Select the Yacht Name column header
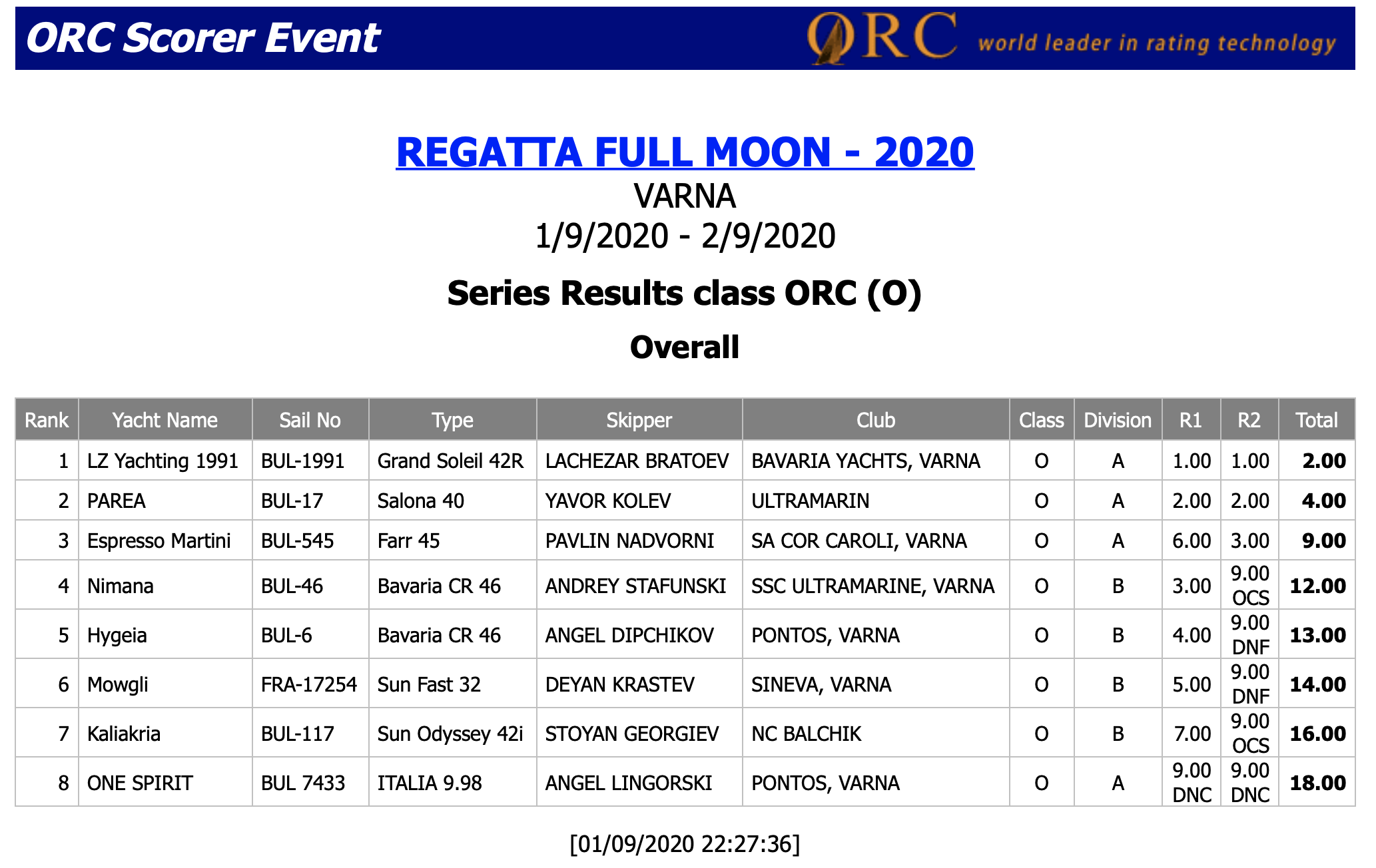Viewport: 1376px width, 868px height. (165, 420)
